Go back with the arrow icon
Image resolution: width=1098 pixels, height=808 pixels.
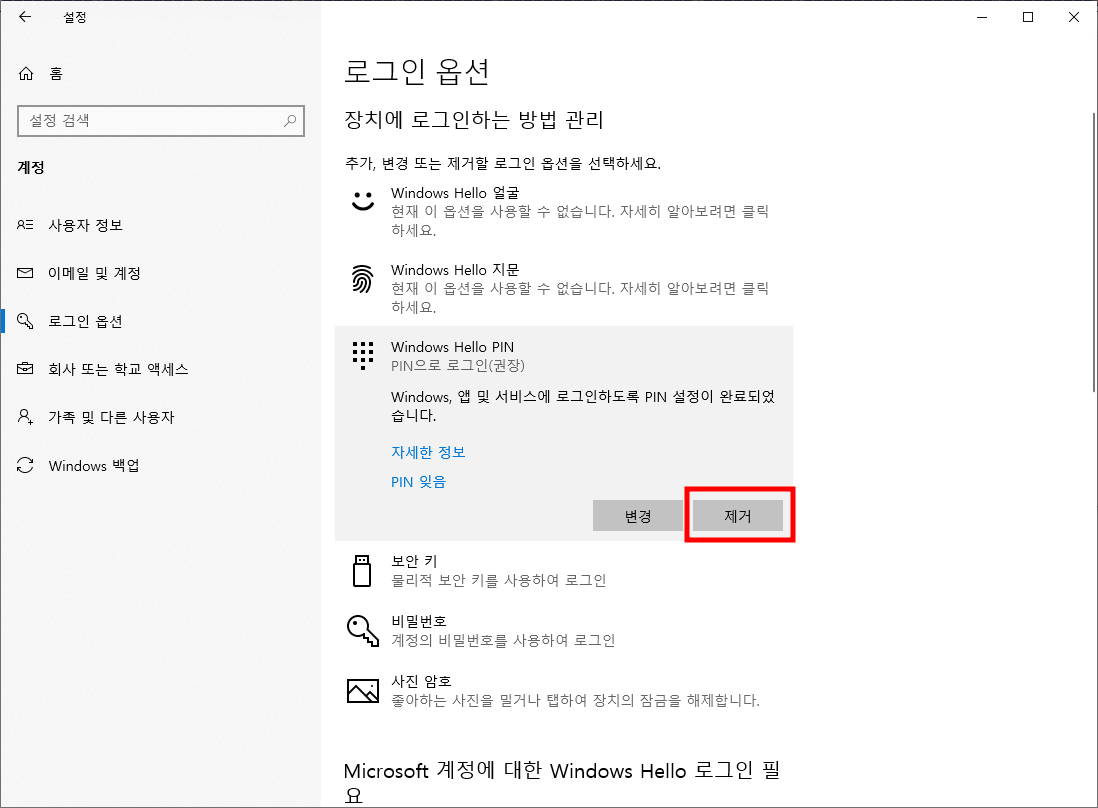[x=25, y=17]
